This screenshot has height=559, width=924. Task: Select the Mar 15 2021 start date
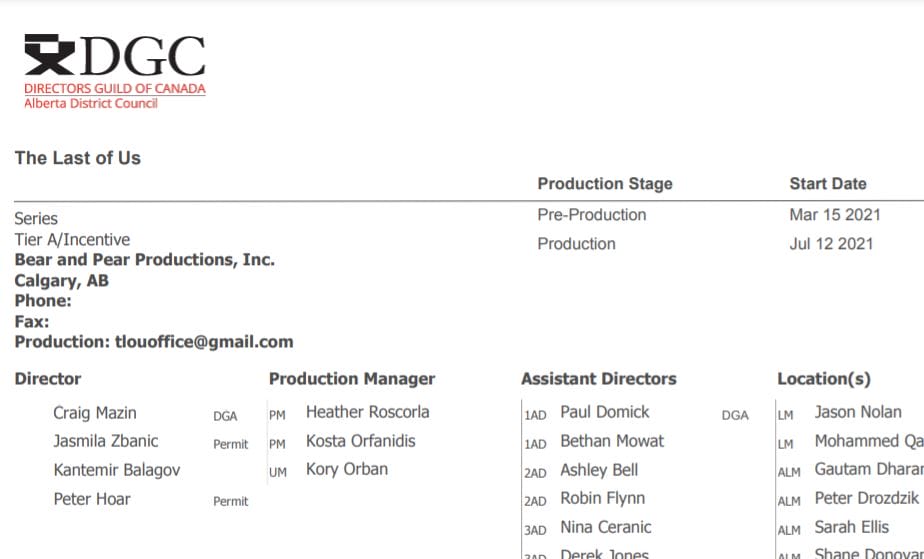coord(835,215)
